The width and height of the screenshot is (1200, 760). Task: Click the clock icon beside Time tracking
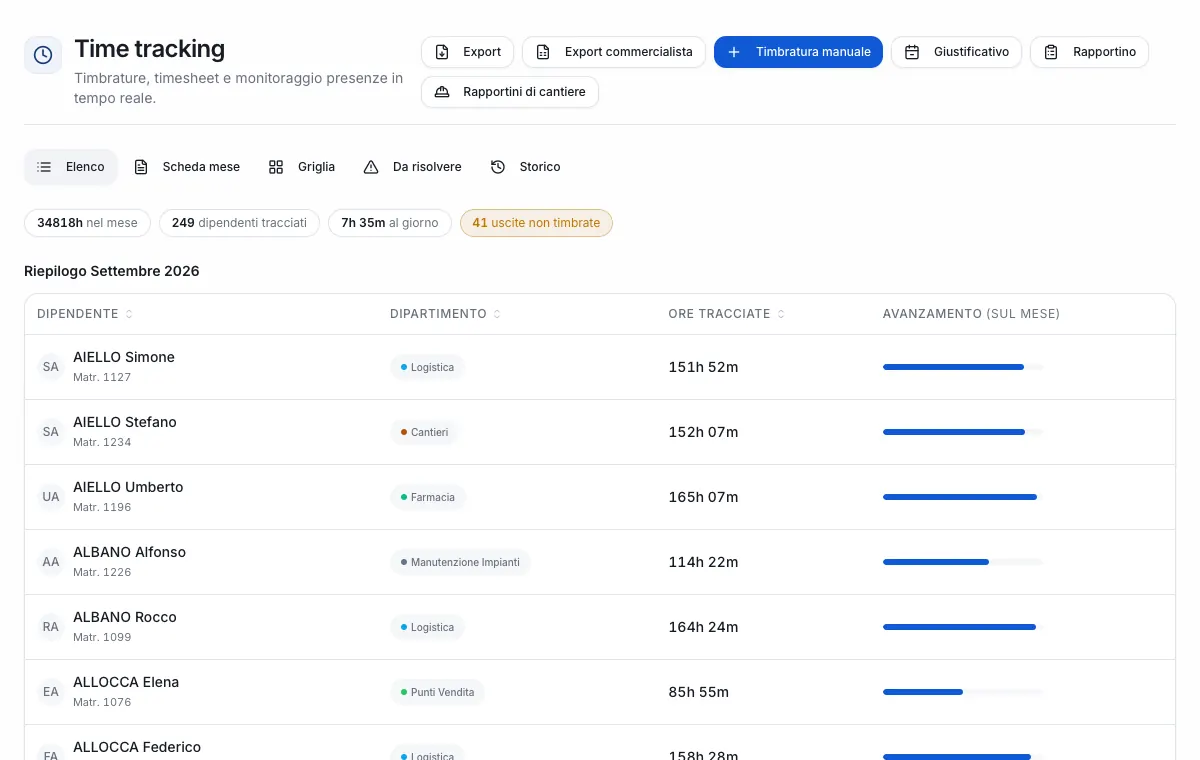(43, 55)
